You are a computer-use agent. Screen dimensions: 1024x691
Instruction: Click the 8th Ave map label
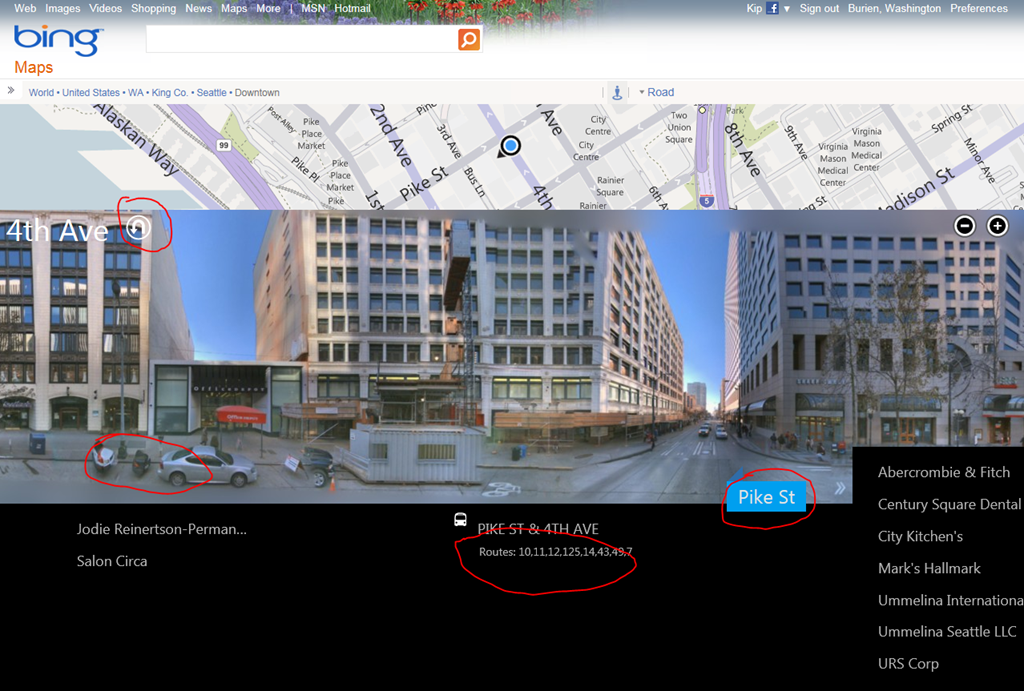coord(742,150)
